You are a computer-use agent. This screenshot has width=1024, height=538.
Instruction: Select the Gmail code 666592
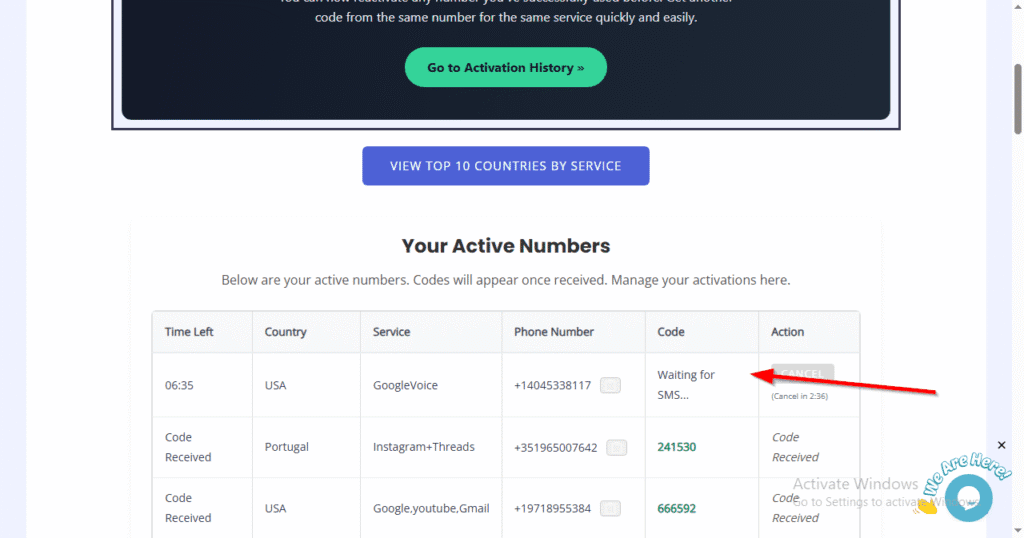pyautogui.click(x=677, y=508)
